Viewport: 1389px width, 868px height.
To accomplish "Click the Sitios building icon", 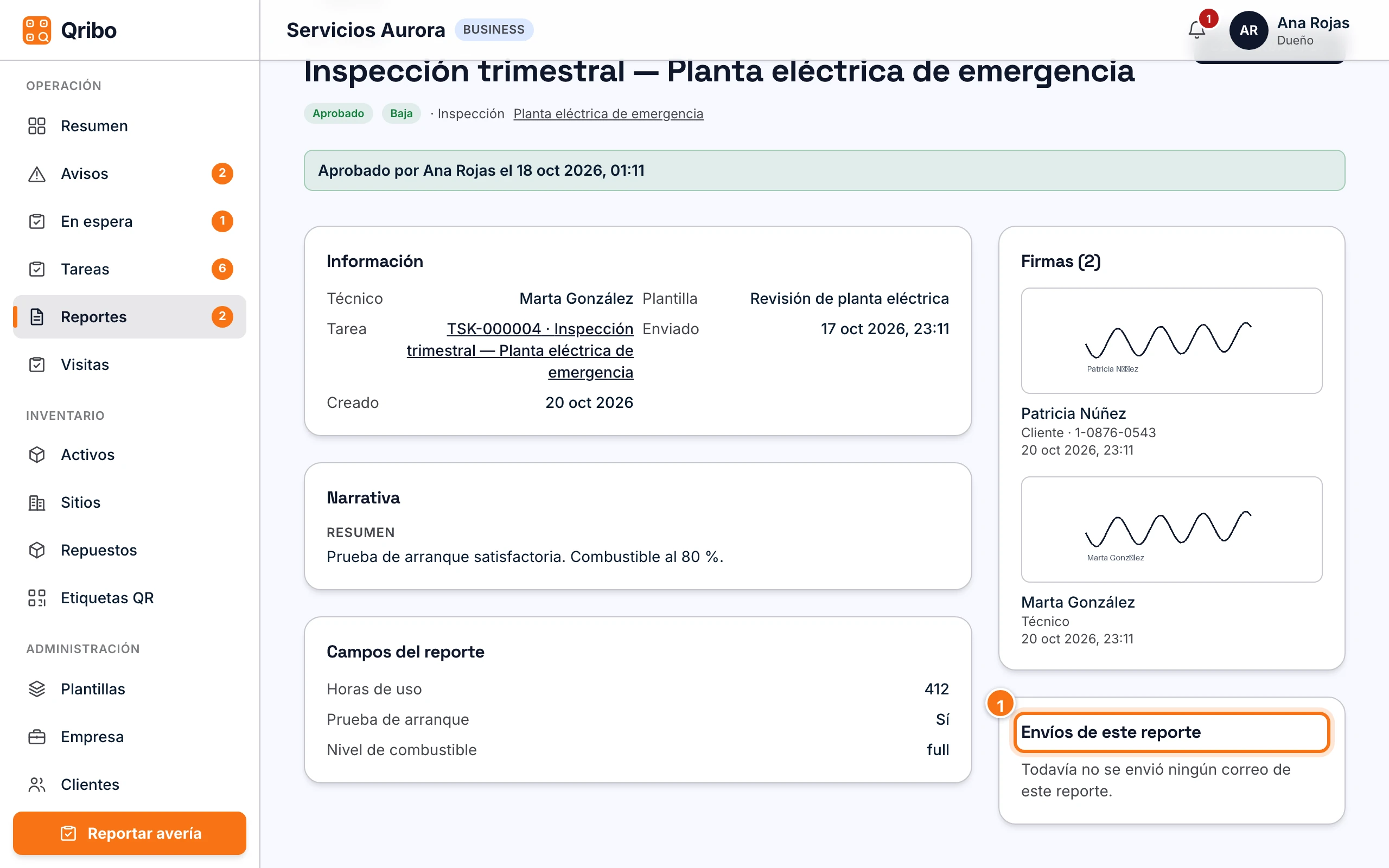I will (37, 502).
